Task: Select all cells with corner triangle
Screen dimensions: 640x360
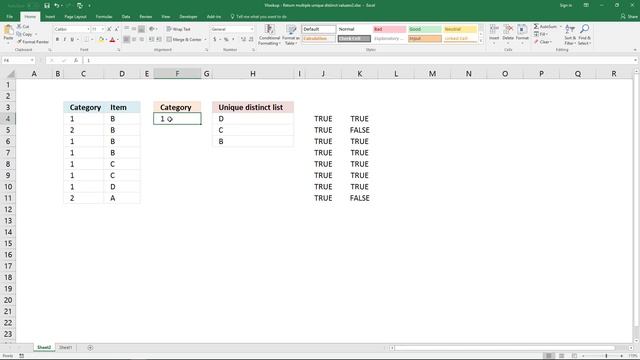Action: 11,74
